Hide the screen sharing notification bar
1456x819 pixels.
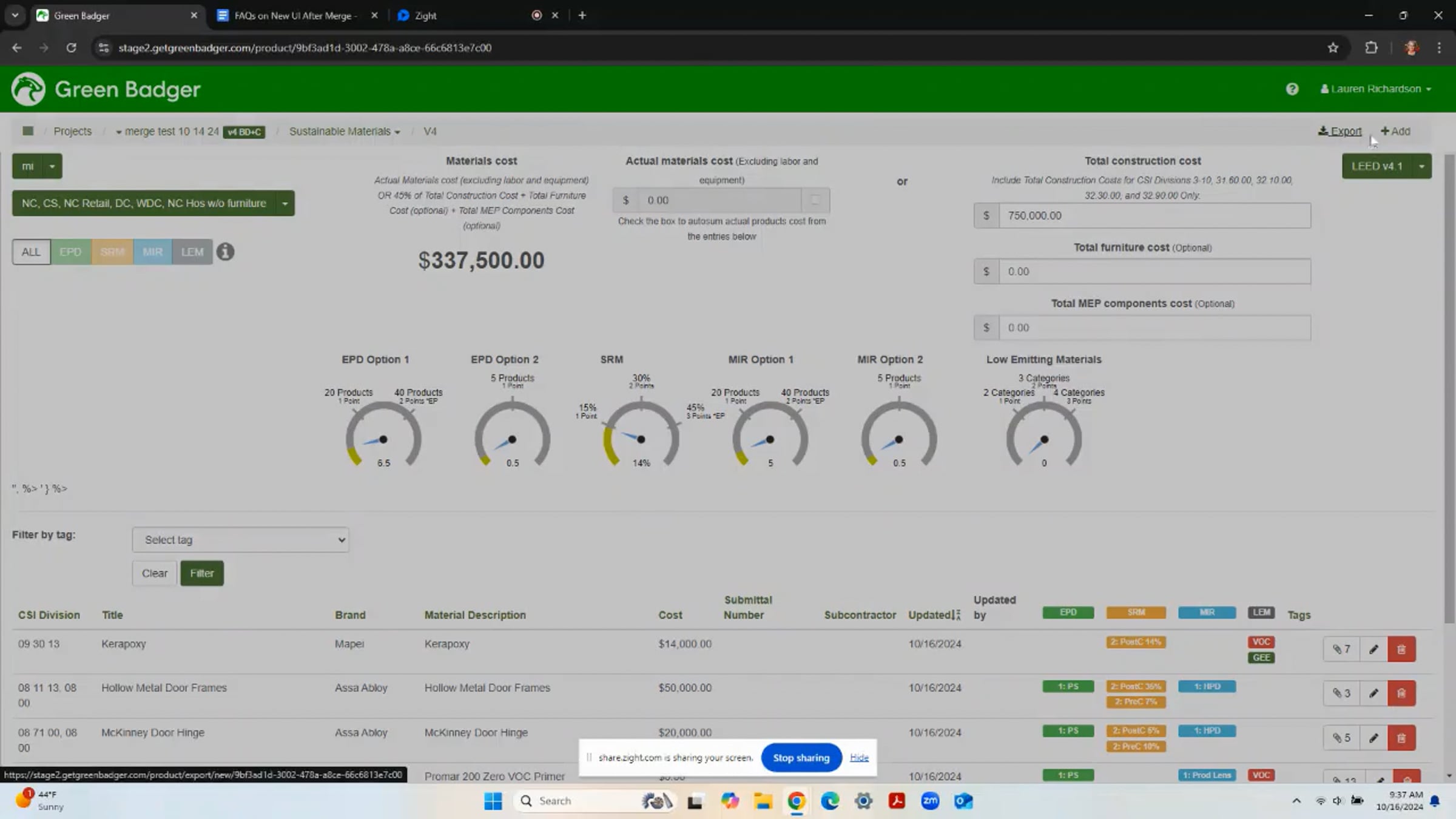859,758
